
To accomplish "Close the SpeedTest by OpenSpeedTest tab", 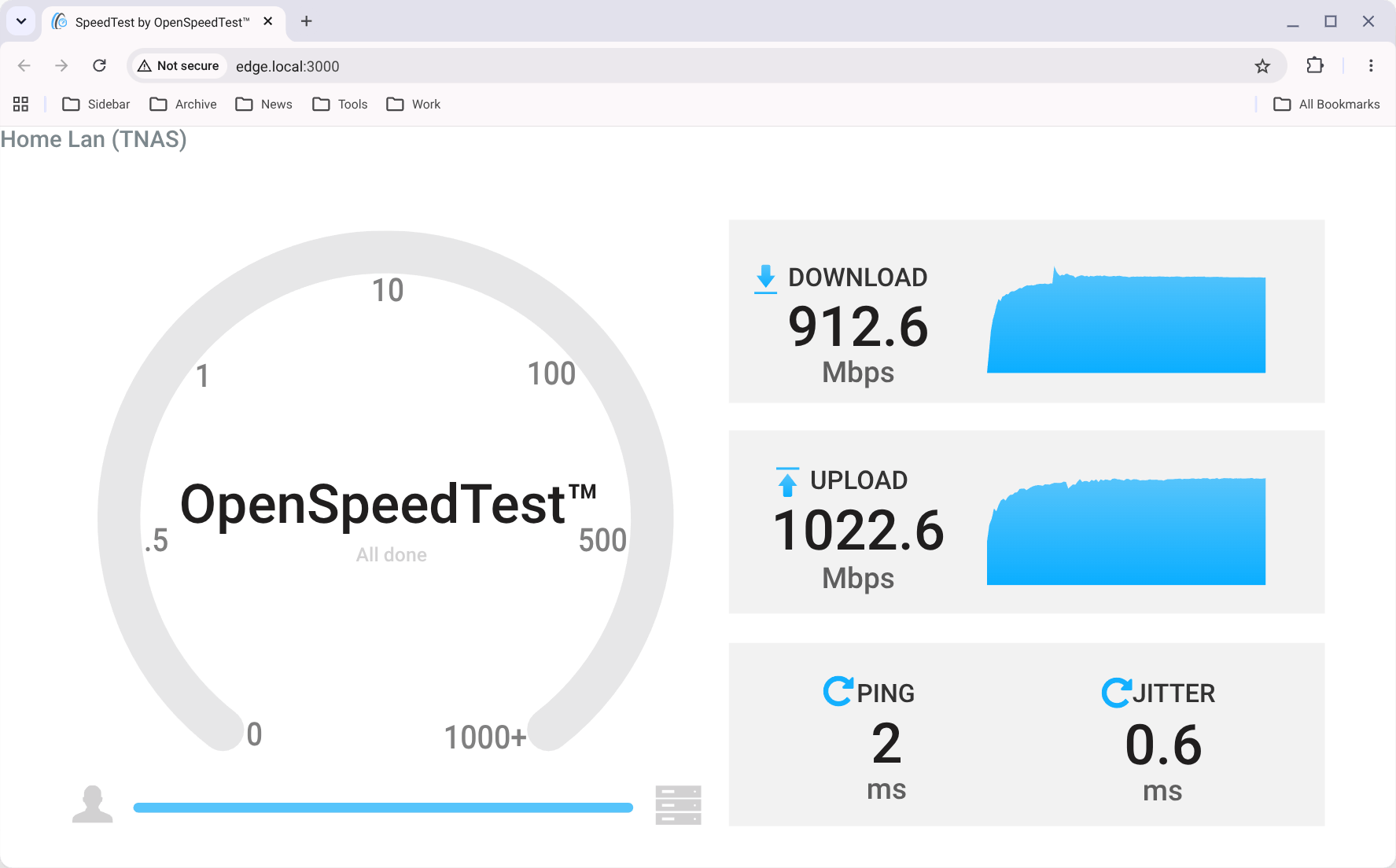I will coord(268,21).
